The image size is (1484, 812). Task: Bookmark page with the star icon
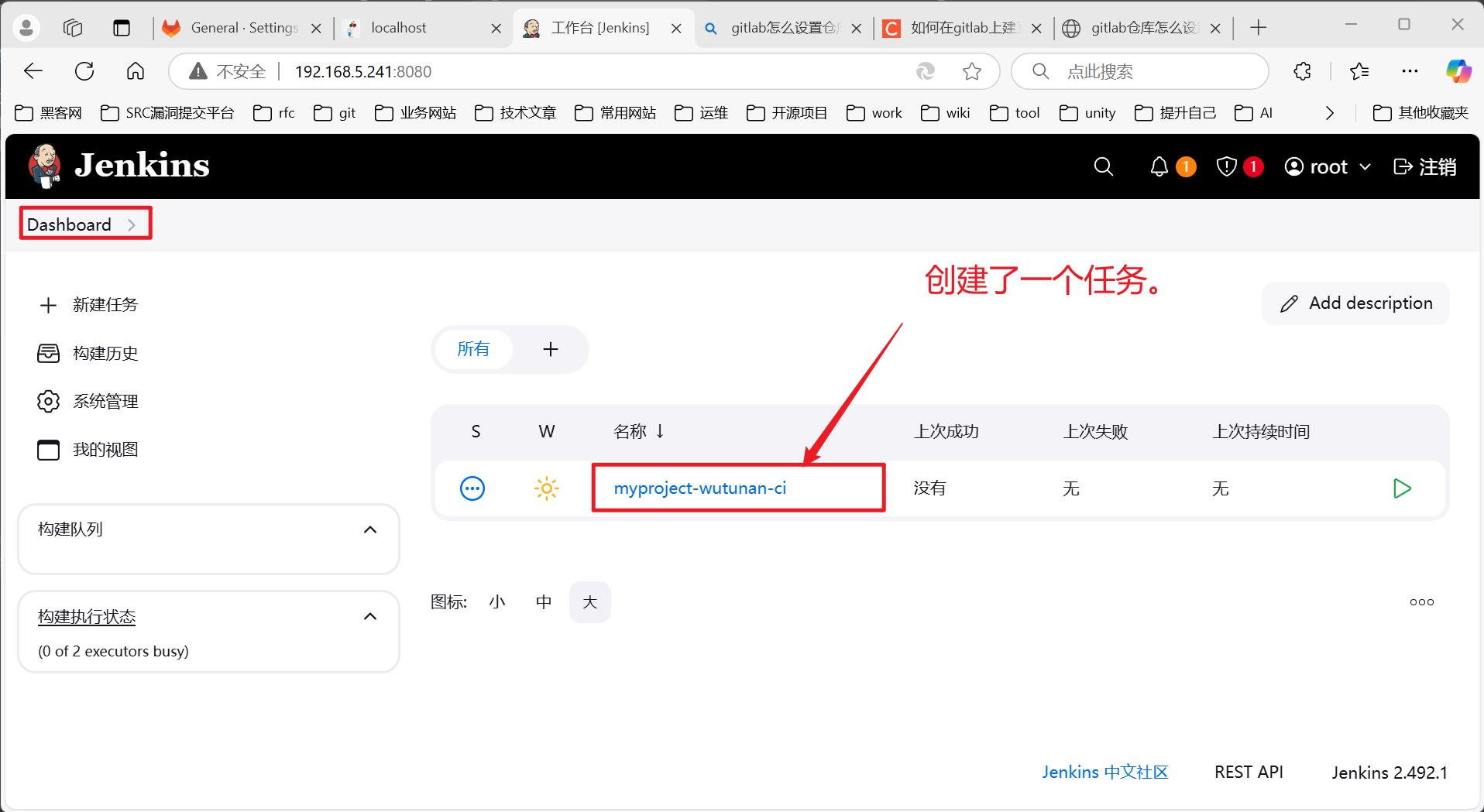point(972,72)
